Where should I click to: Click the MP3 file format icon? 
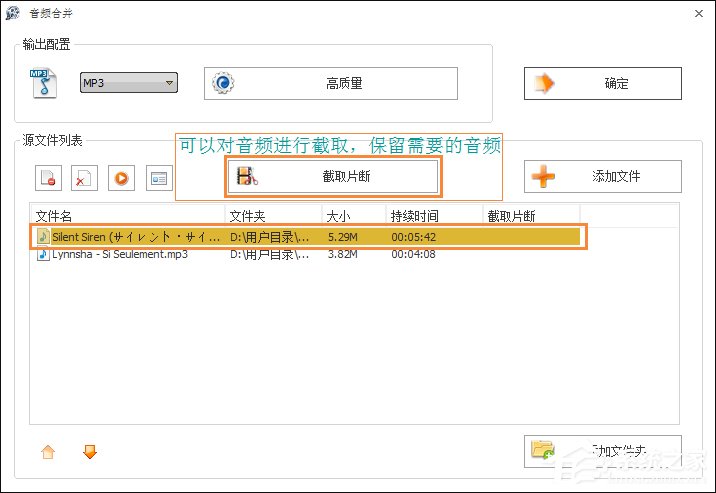(42, 83)
